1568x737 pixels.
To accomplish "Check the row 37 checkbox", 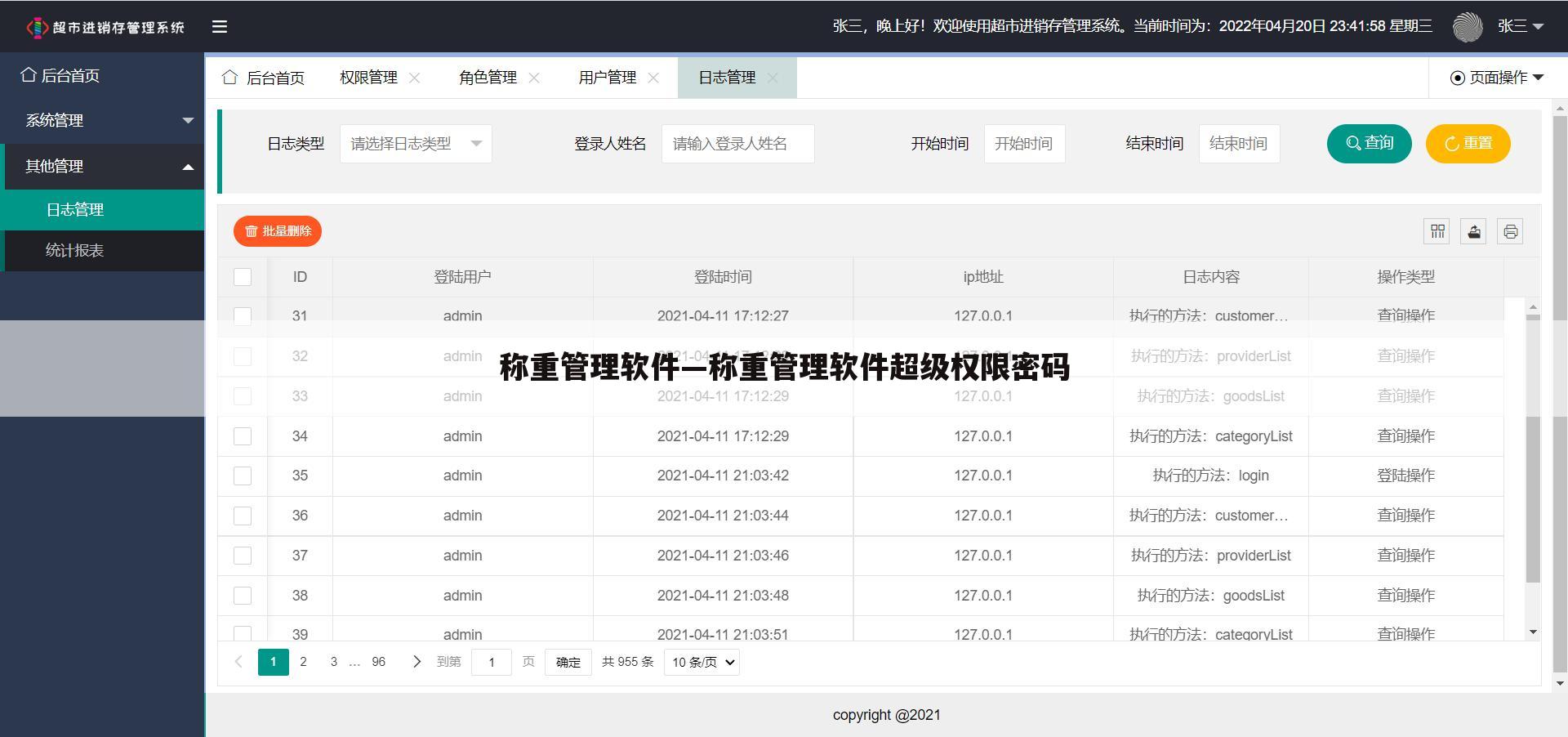I will click(x=243, y=556).
